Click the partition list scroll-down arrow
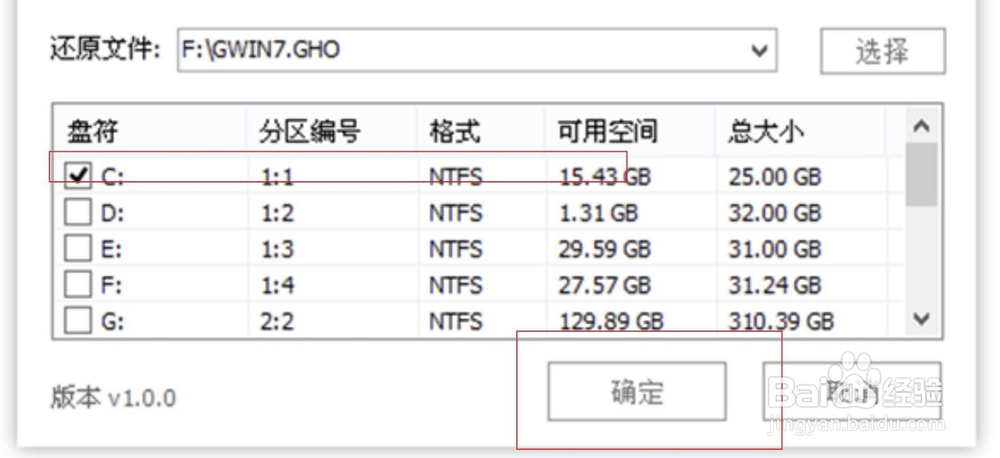Screen dimensions: 1000x458 922,318
